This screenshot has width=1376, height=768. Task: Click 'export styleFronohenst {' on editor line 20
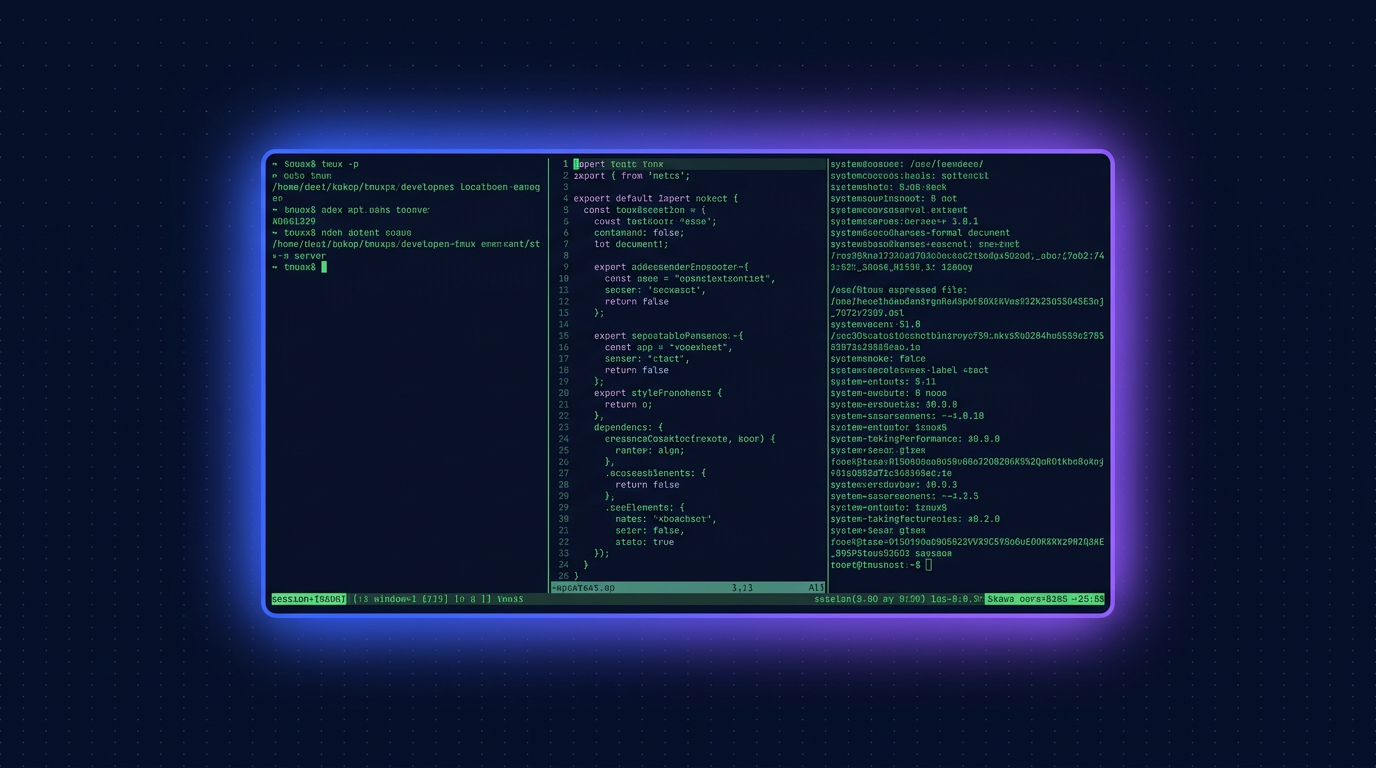point(658,393)
